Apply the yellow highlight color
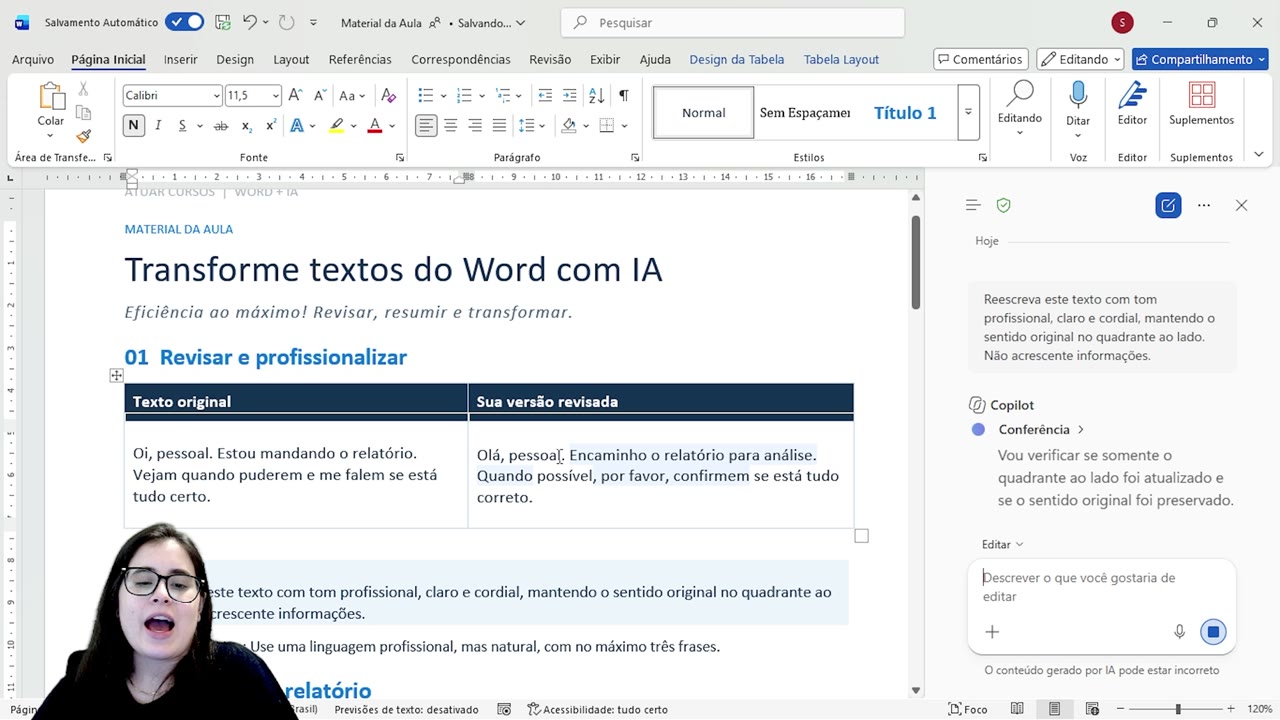Viewport: 1280px width, 720px height. [337, 126]
